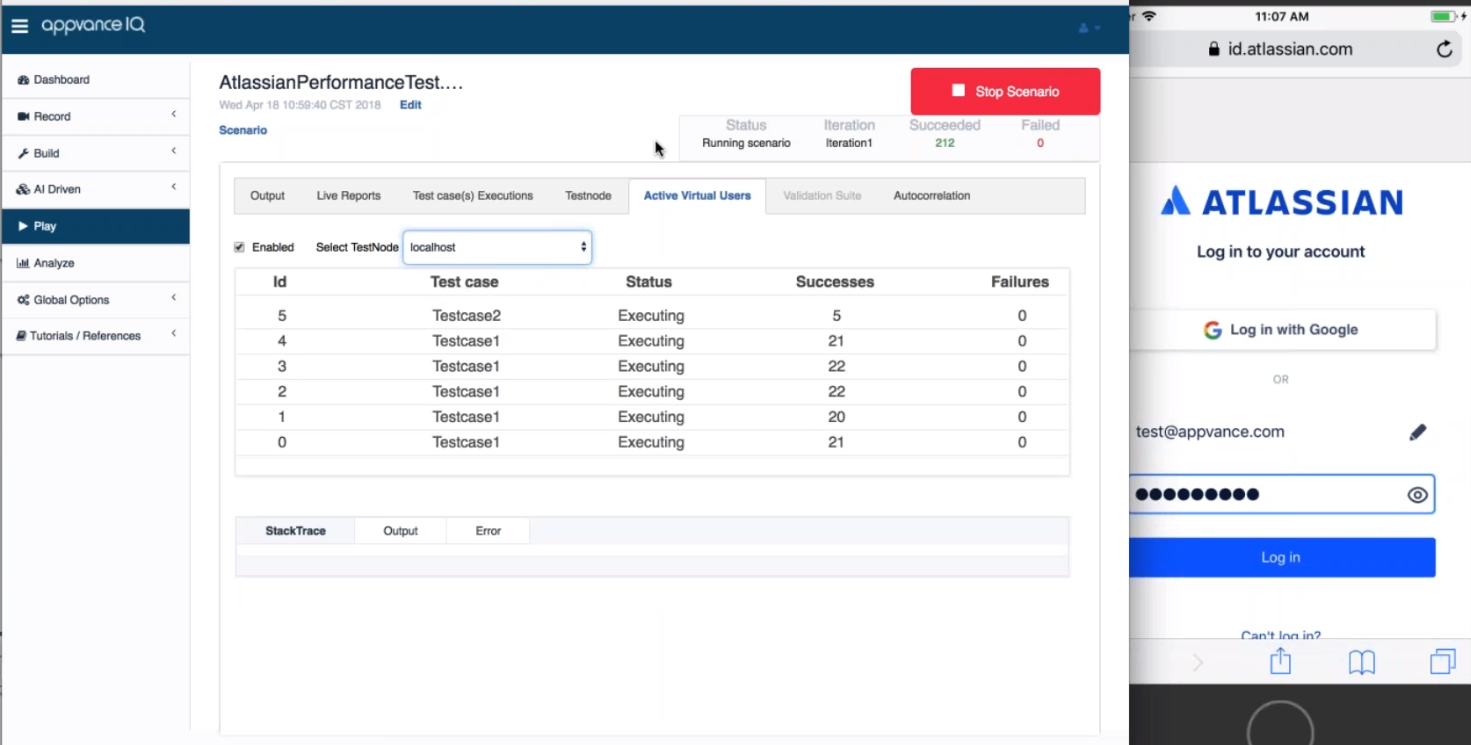Click the Dashboard sidebar icon
This screenshot has width=1471, height=745.
pos(23,80)
